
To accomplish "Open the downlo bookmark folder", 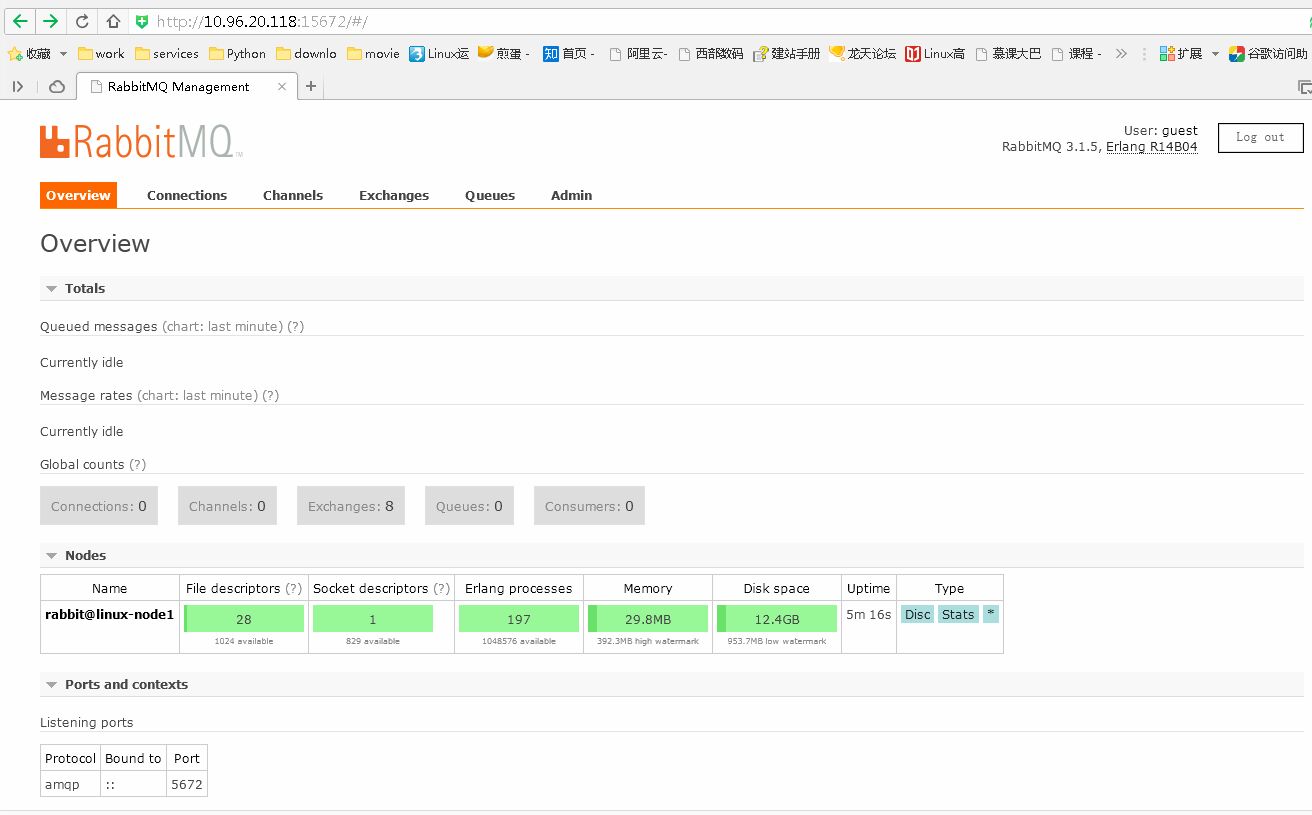I will tap(306, 54).
